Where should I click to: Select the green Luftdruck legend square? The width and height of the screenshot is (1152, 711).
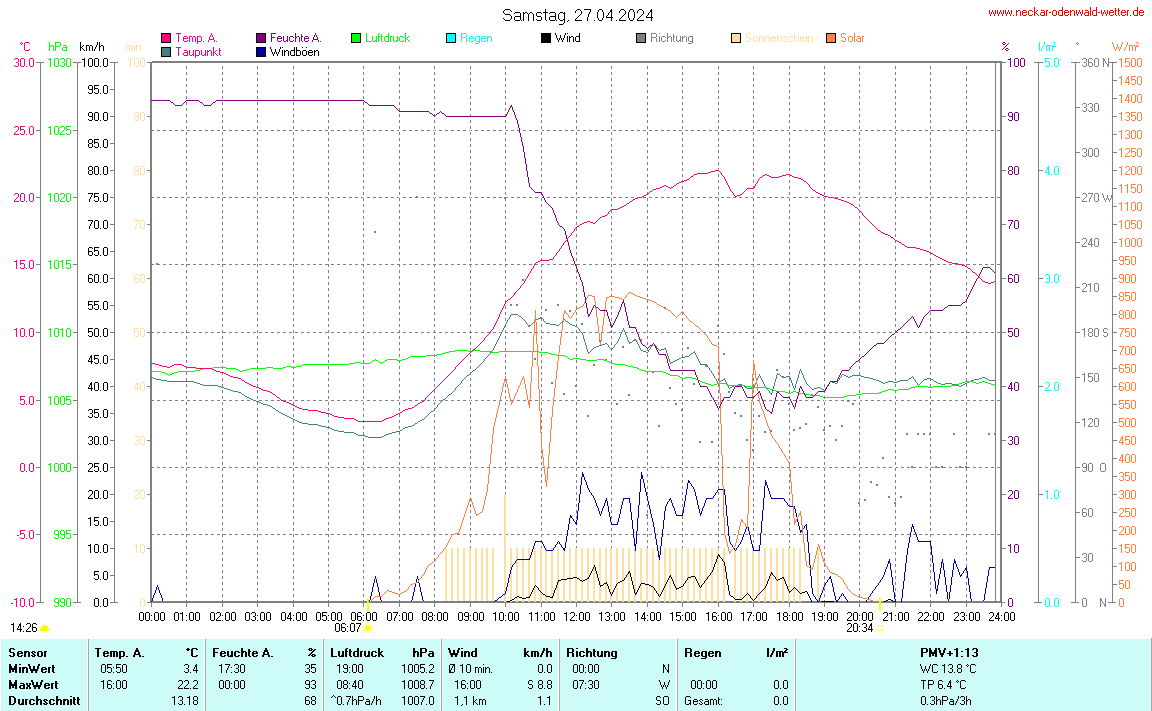[x=356, y=38]
